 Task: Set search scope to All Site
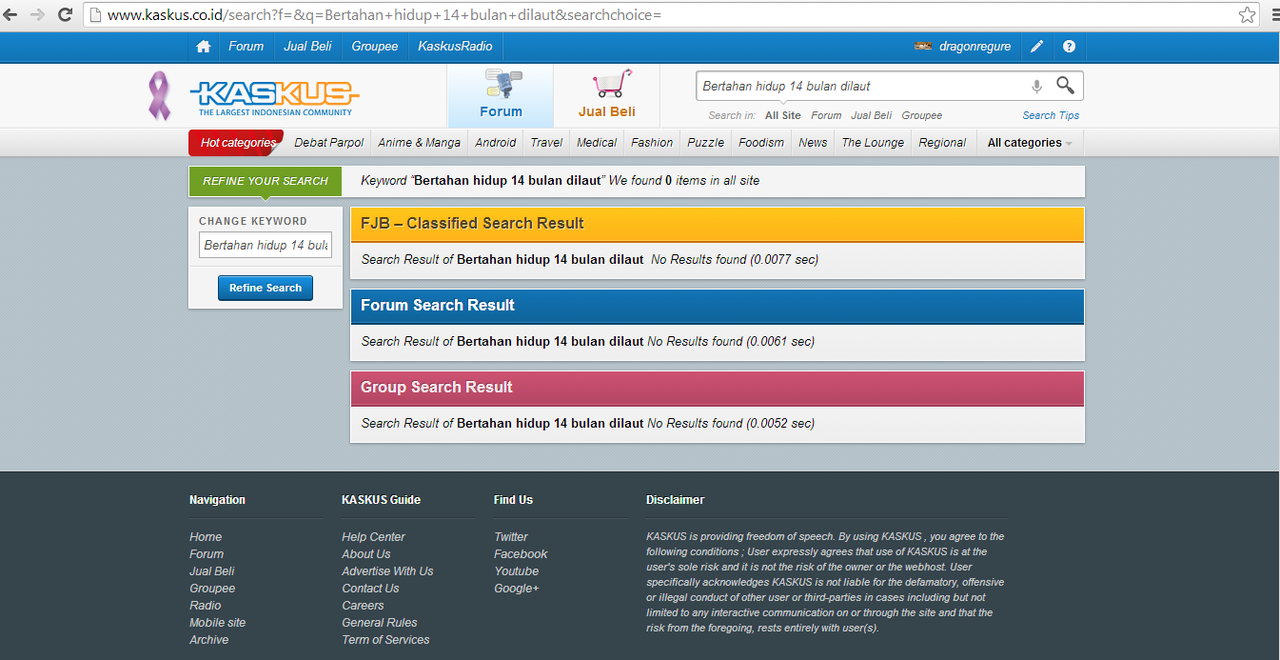783,116
